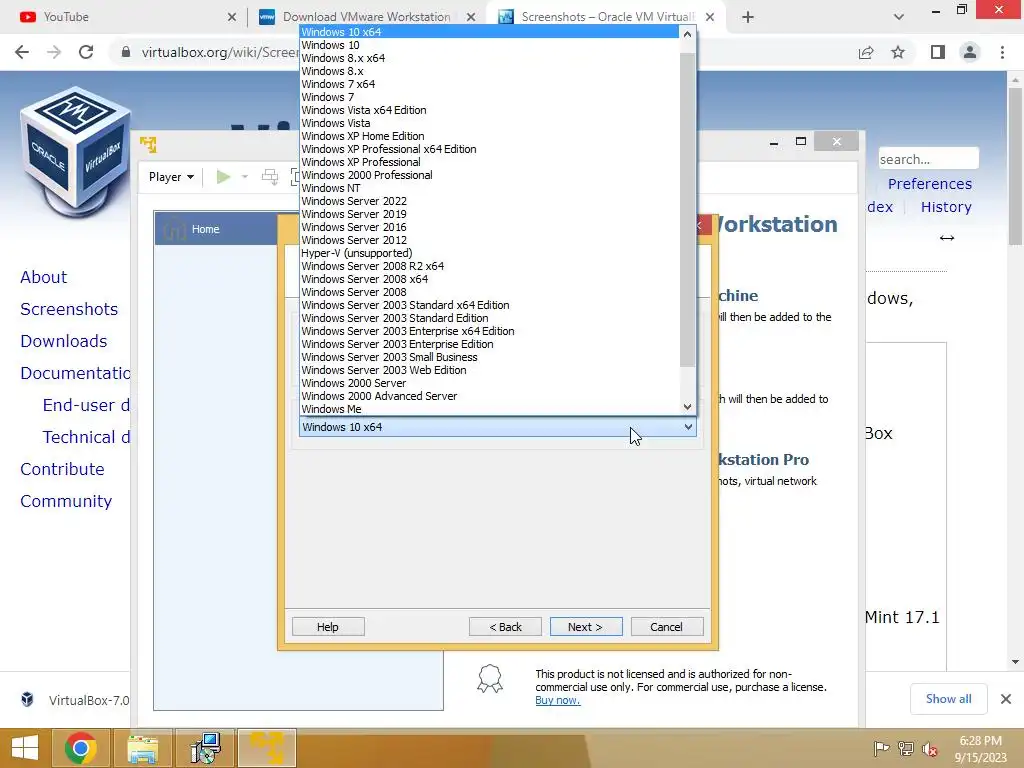This screenshot has width=1024, height=768.
Task: Close the YouTube tab
Action: (x=232, y=18)
